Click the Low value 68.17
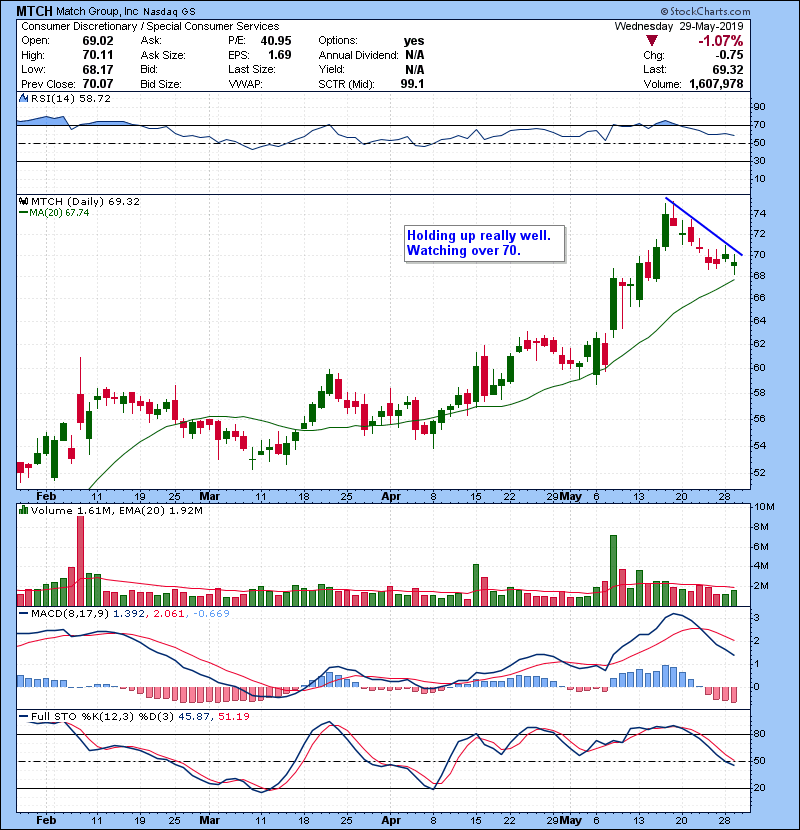Viewport: 800px width, 830px height. pyautogui.click(x=97, y=69)
